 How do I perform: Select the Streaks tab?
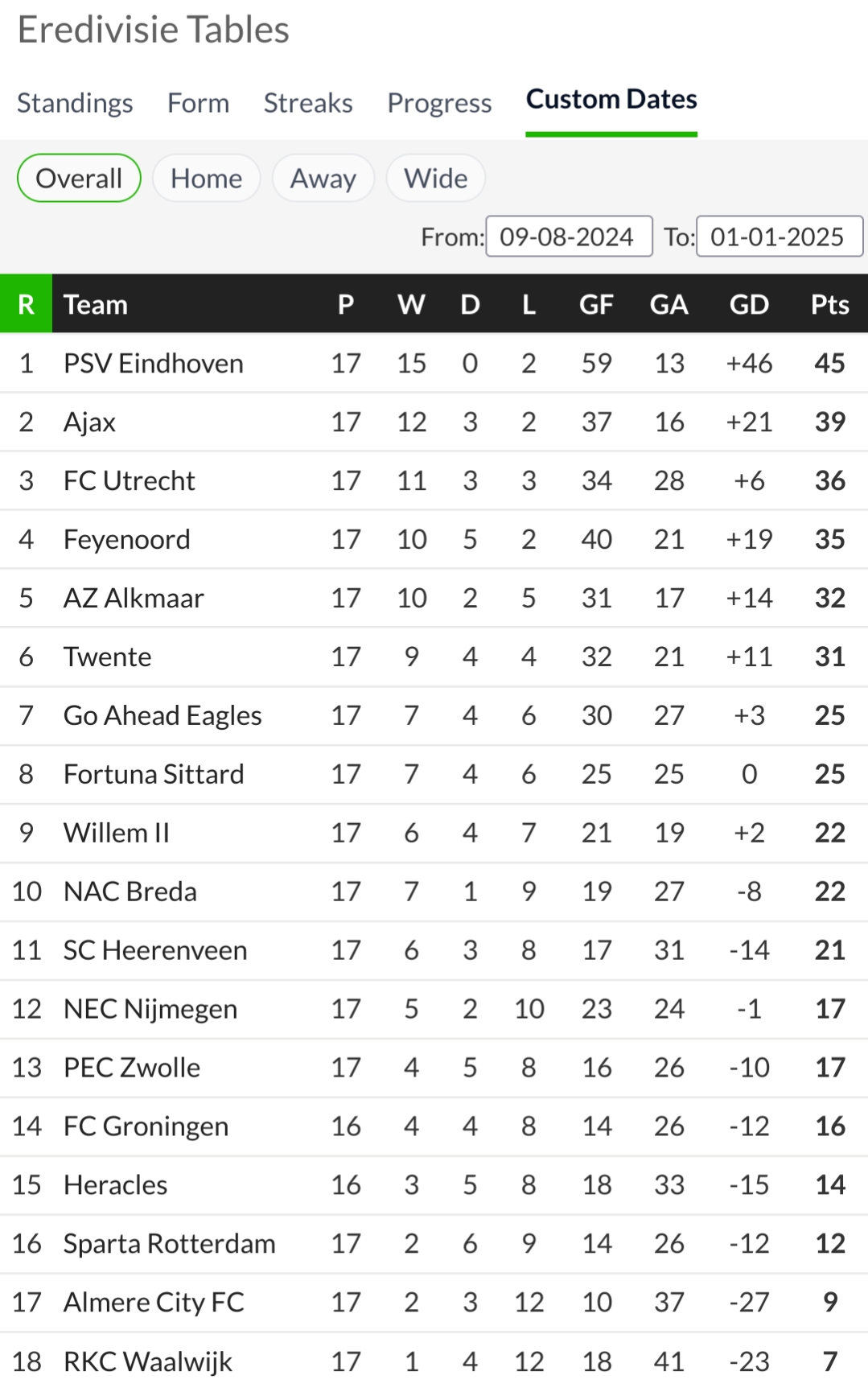click(308, 103)
